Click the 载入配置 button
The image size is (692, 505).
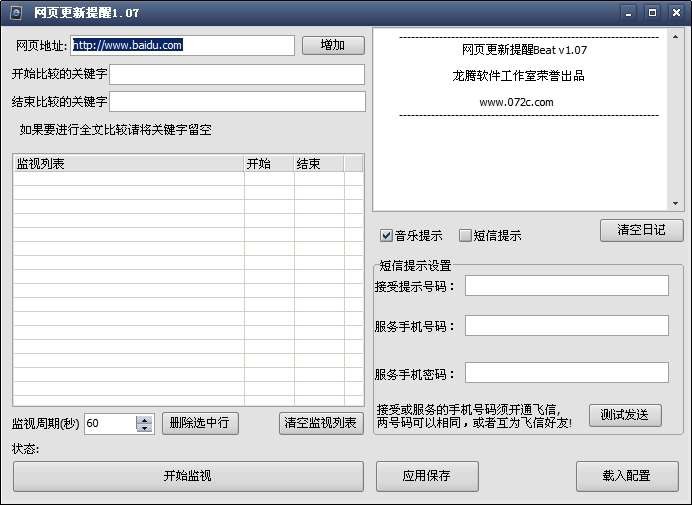click(x=627, y=476)
